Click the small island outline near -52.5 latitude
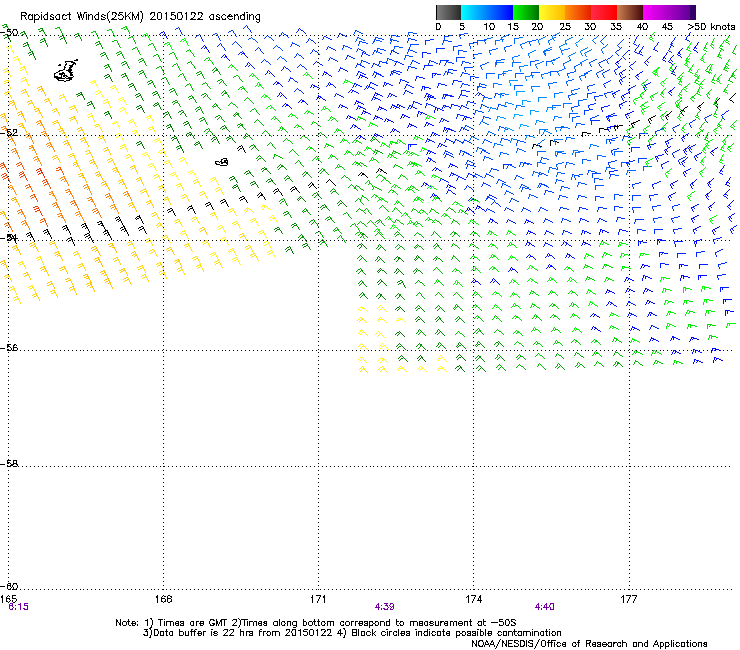 (x=222, y=162)
